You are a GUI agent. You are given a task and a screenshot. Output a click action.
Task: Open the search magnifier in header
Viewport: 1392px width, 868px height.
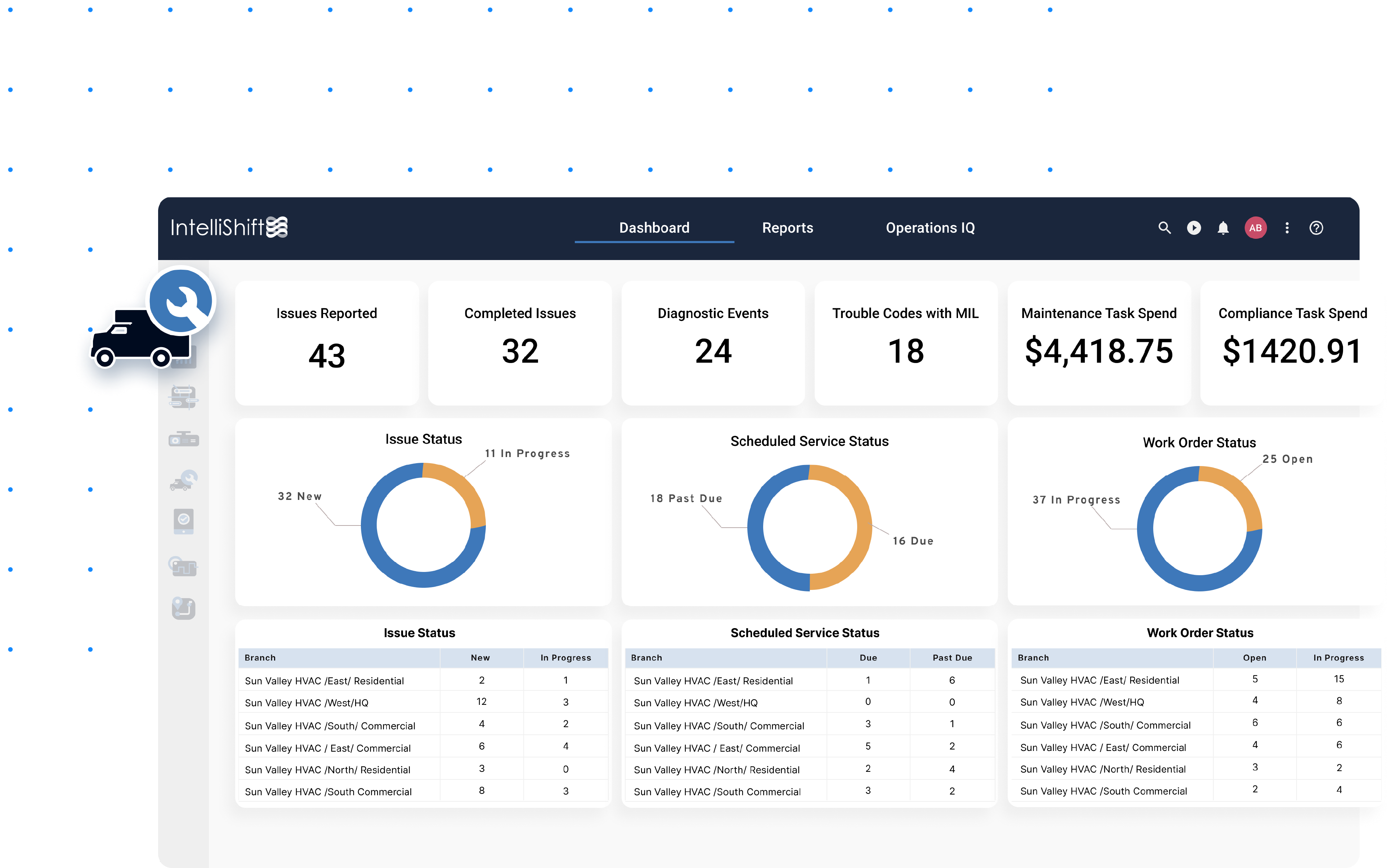tap(1164, 228)
